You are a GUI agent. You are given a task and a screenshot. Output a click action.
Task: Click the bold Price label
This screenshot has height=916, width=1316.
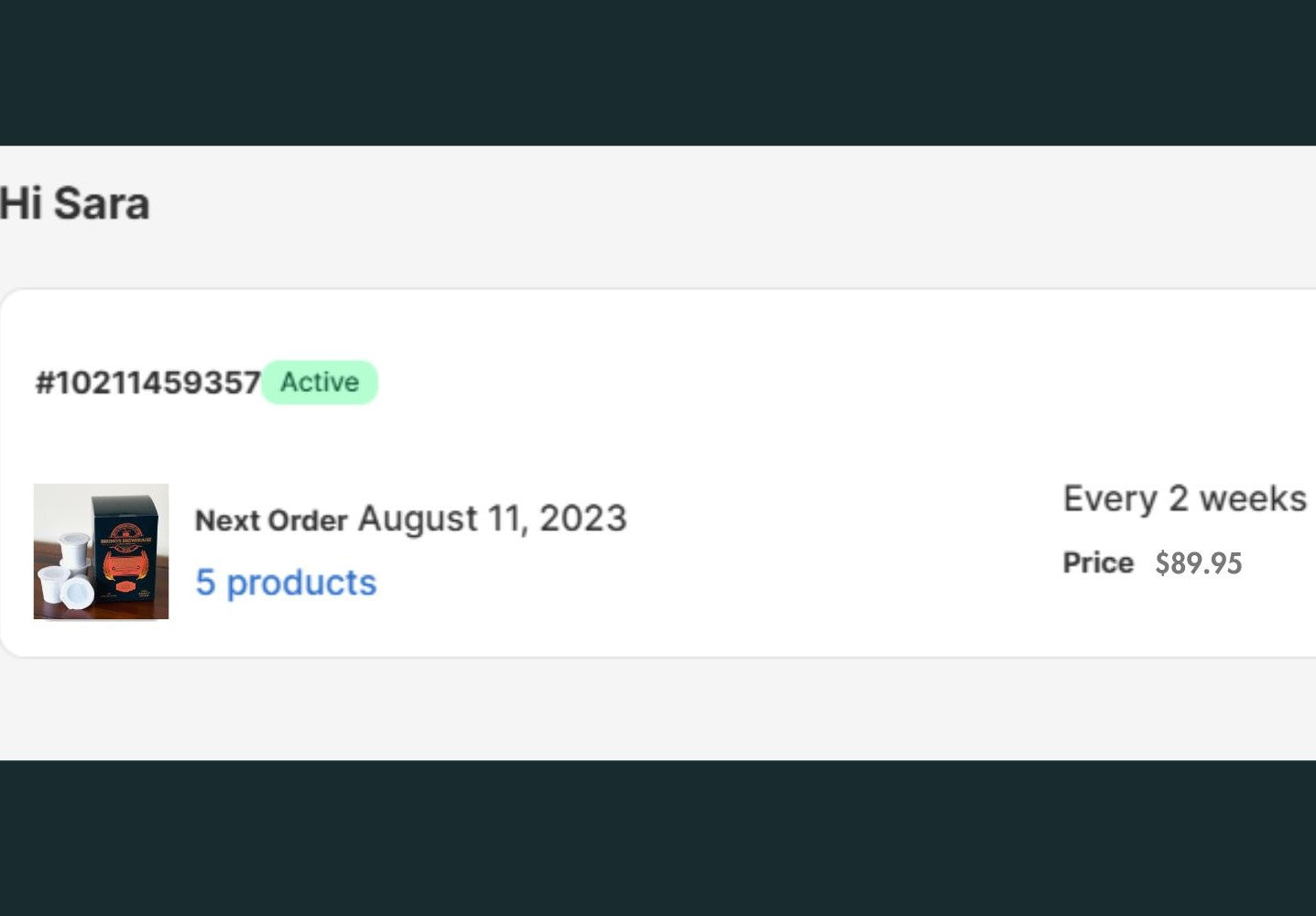[1098, 562]
